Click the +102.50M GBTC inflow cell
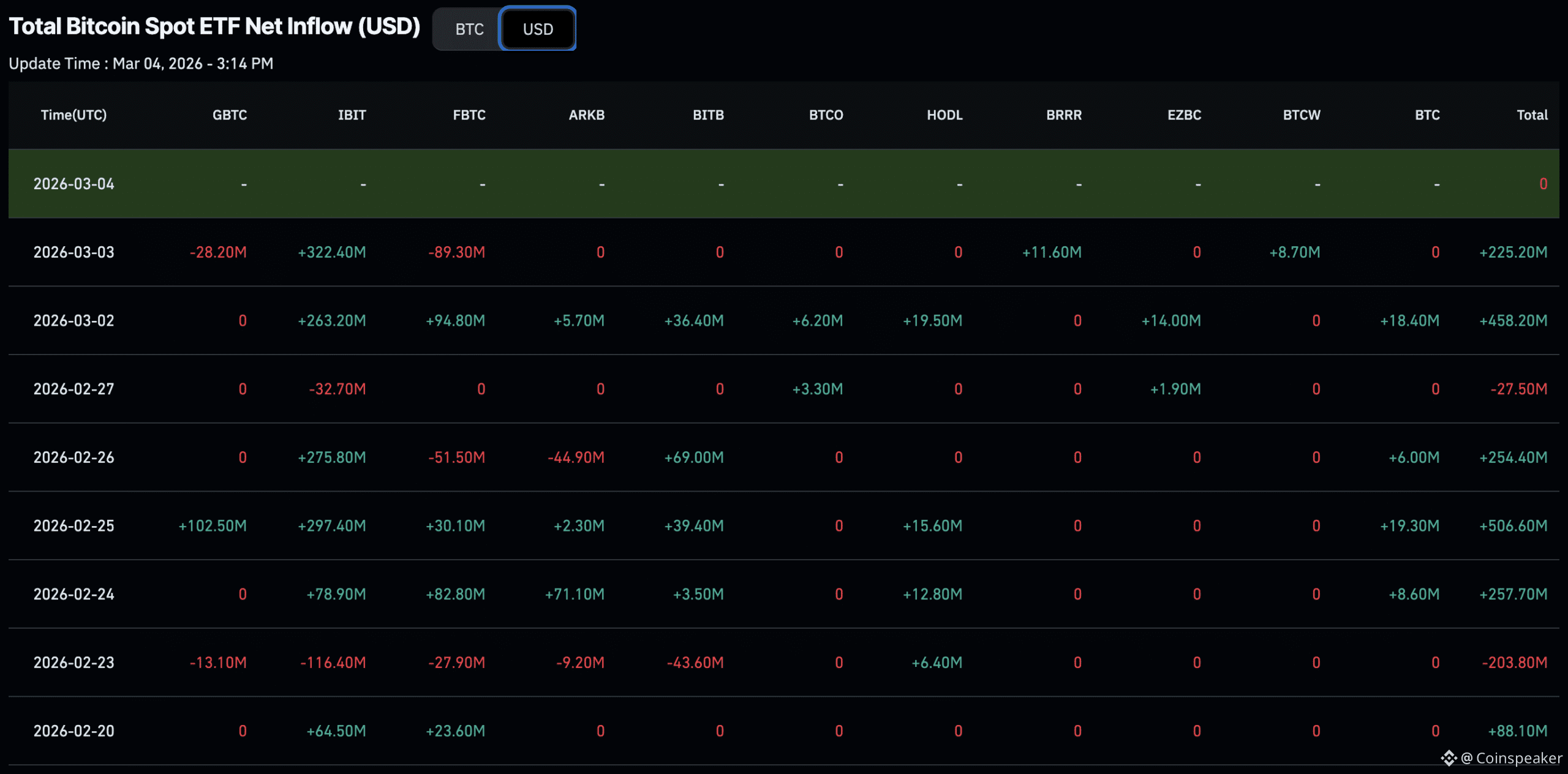Image resolution: width=1568 pixels, height=774 pixels. (x=212, y=526)
